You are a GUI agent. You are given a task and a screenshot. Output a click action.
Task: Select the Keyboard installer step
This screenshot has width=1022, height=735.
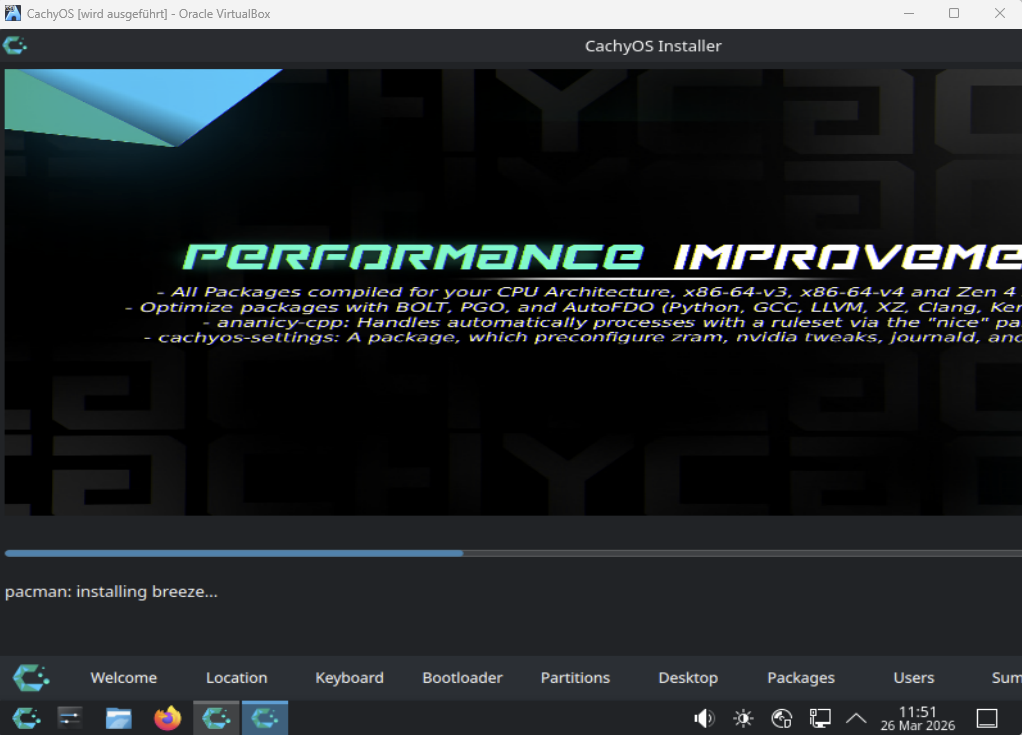(x=349, y=678)
